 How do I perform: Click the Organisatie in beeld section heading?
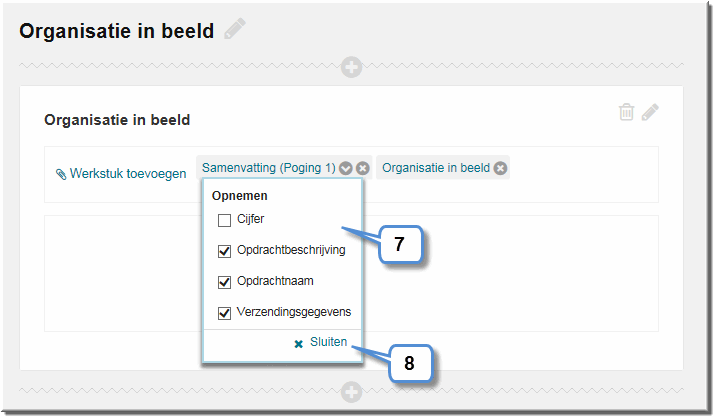[x=117, y=120]
